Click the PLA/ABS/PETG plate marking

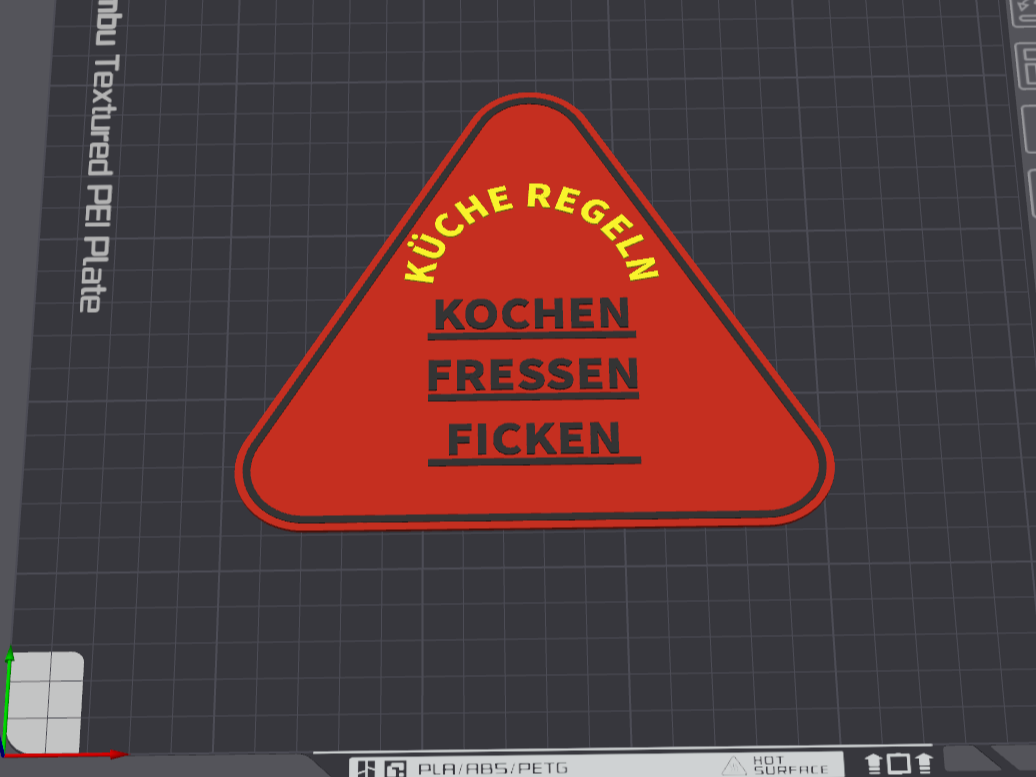point(492,768)
